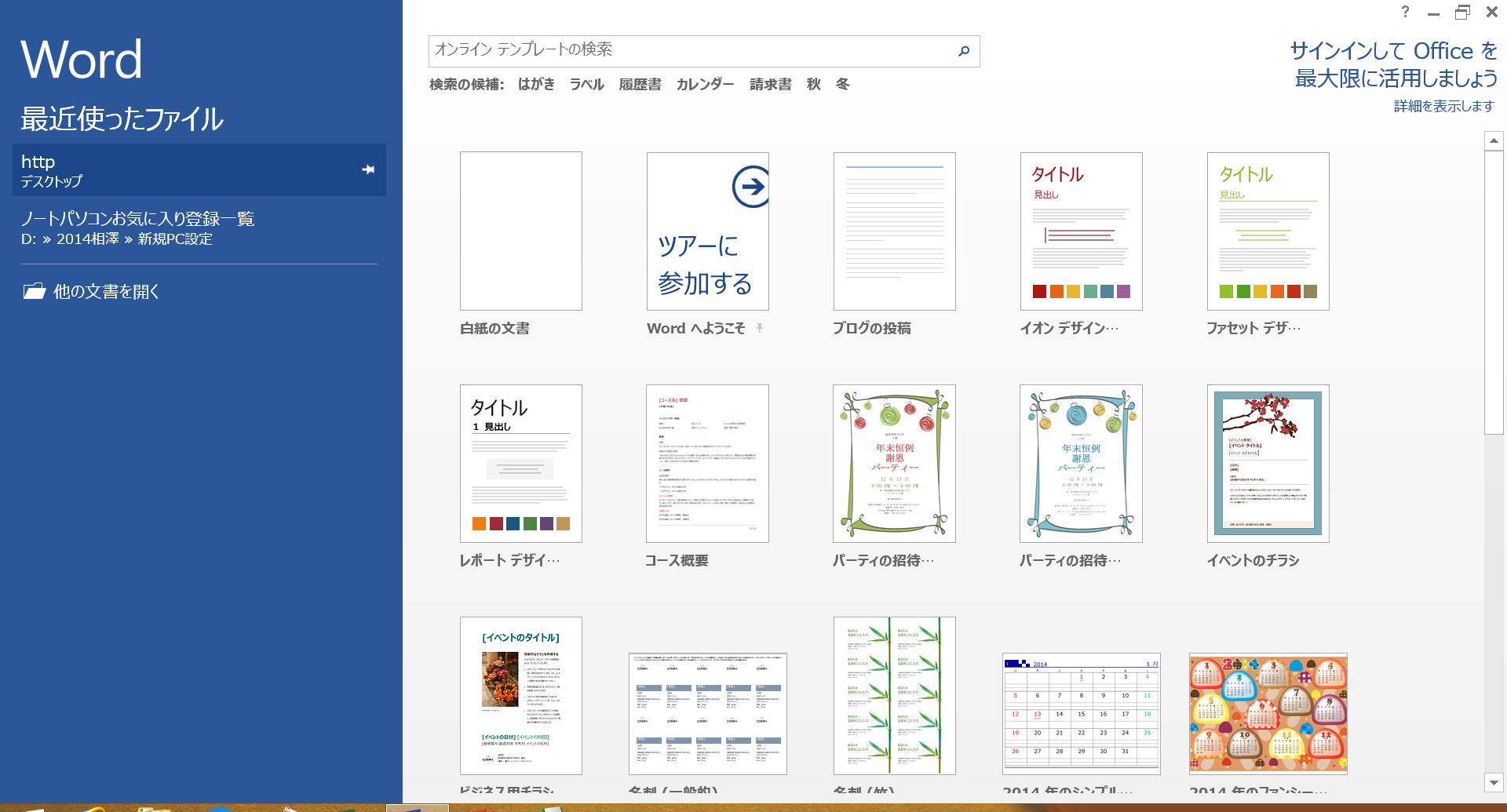Click the ブログの投稿 caption
The width and height of the screenshot is (1507, 812).
[872, 328]
